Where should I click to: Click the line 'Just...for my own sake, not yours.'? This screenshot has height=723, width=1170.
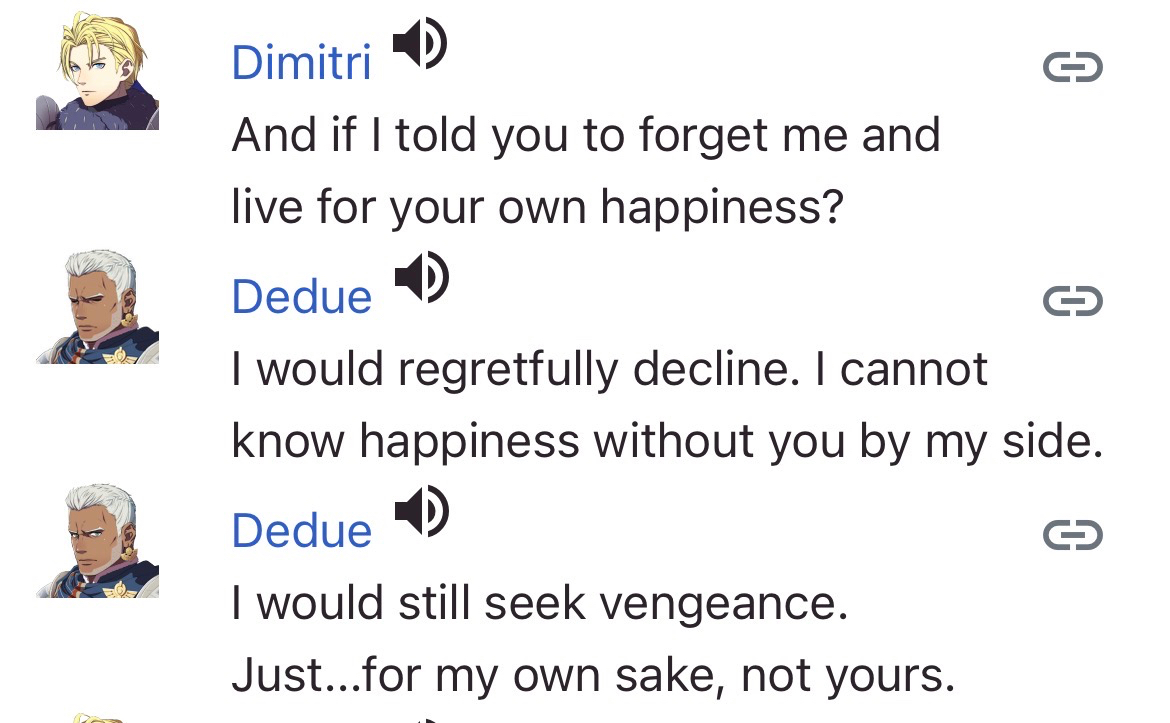coord(593,677)
